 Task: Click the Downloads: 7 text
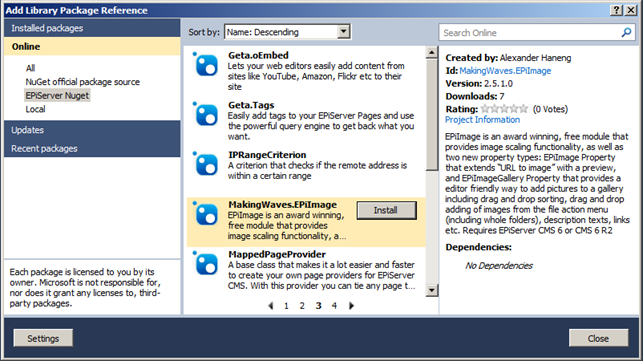point(475,96)
